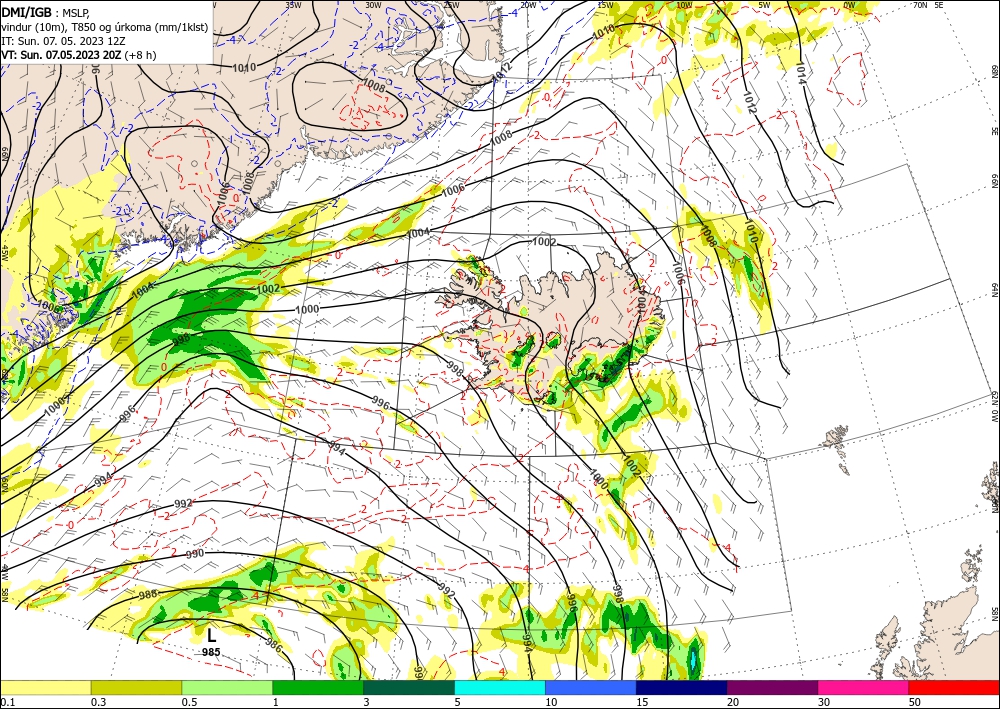Click the navy 15–20 mm legend swatch
The height and width of the screenshot is (709, 1000).
coord(682,687)
